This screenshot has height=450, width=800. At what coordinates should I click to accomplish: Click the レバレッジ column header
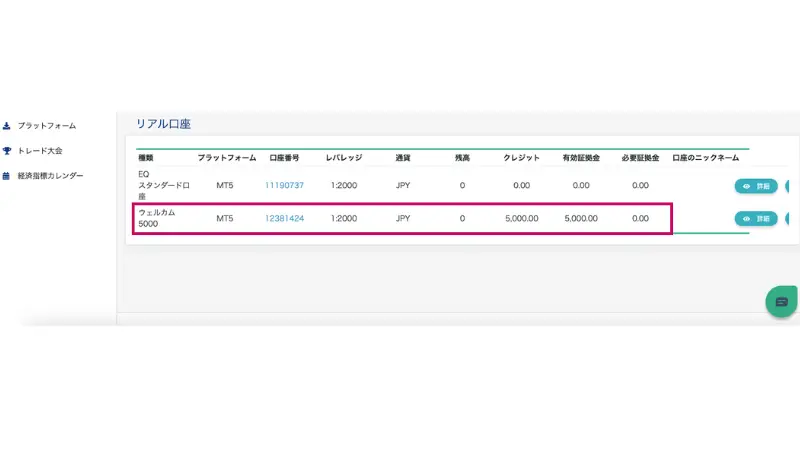pyautogui.click(x=344, y=158)
